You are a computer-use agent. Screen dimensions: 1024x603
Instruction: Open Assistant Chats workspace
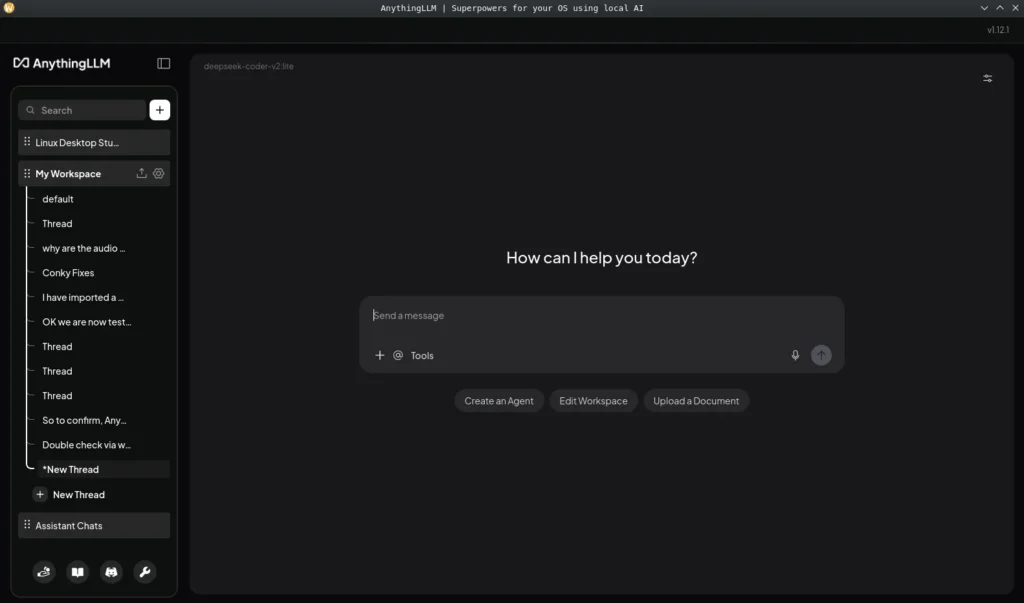94,525
